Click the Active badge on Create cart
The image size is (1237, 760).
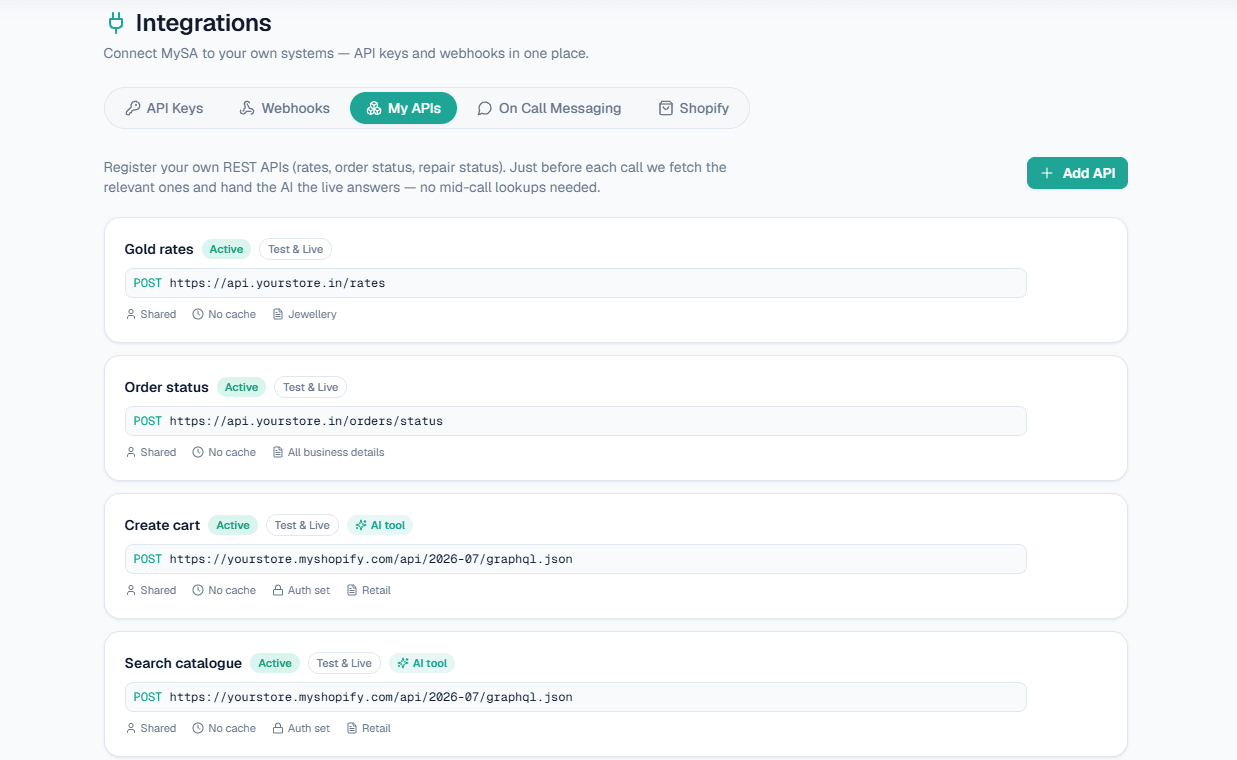point(233,525)
